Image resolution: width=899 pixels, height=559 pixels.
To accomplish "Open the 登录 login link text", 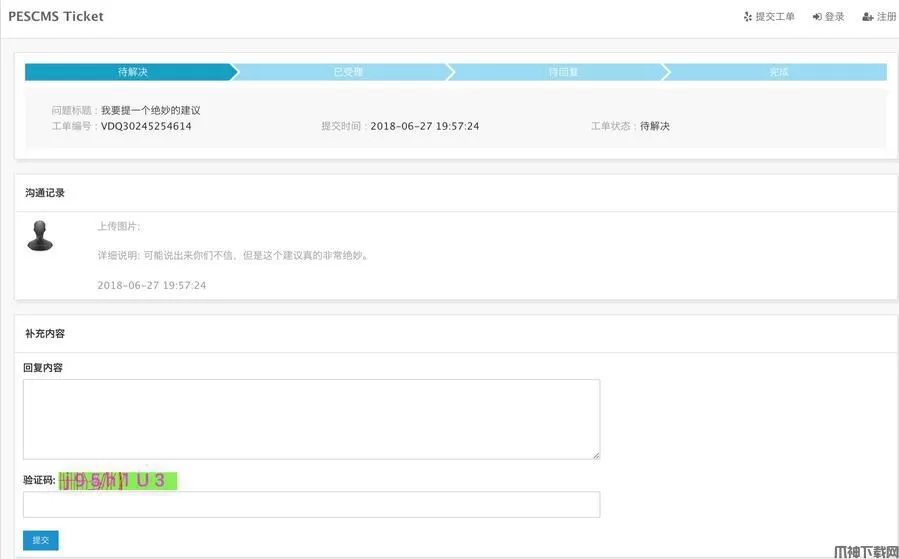I will pos(834,17).
